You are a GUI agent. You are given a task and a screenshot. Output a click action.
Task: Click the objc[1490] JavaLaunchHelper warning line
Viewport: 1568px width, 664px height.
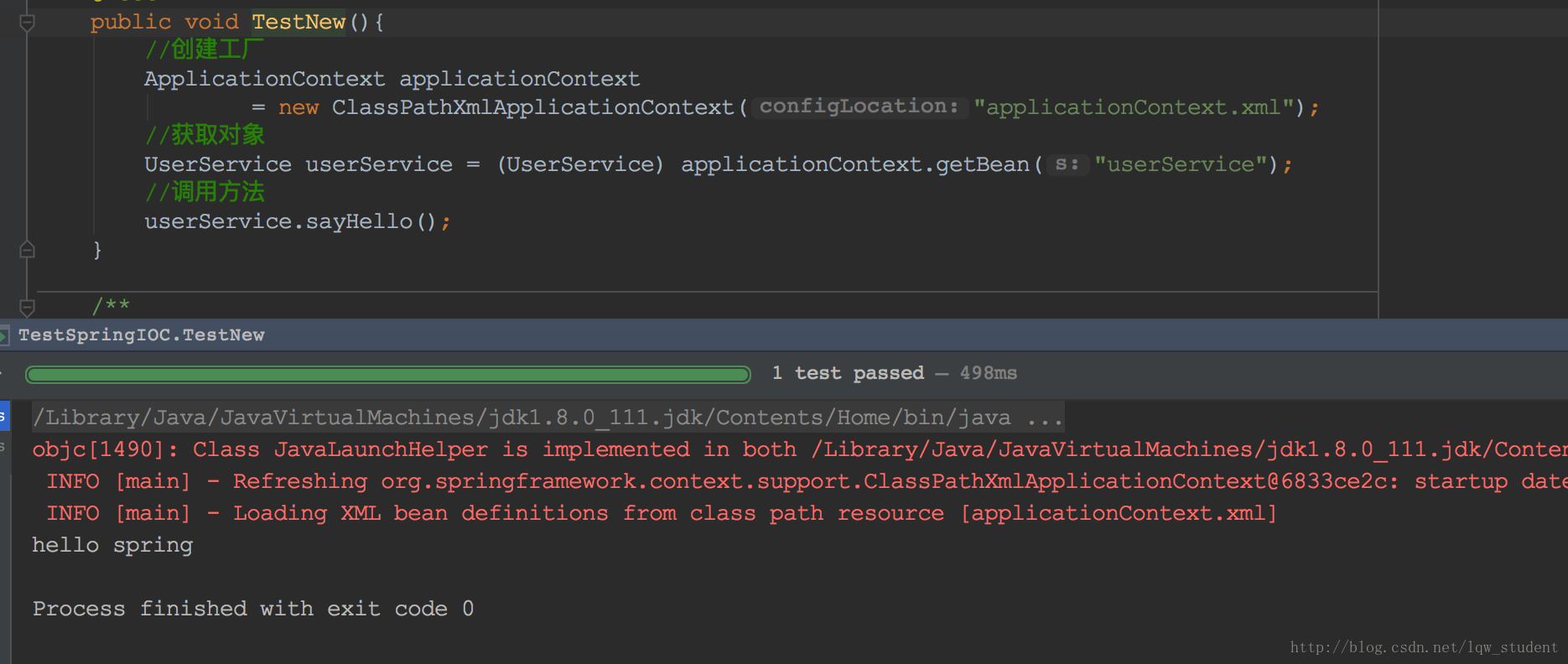800,449
